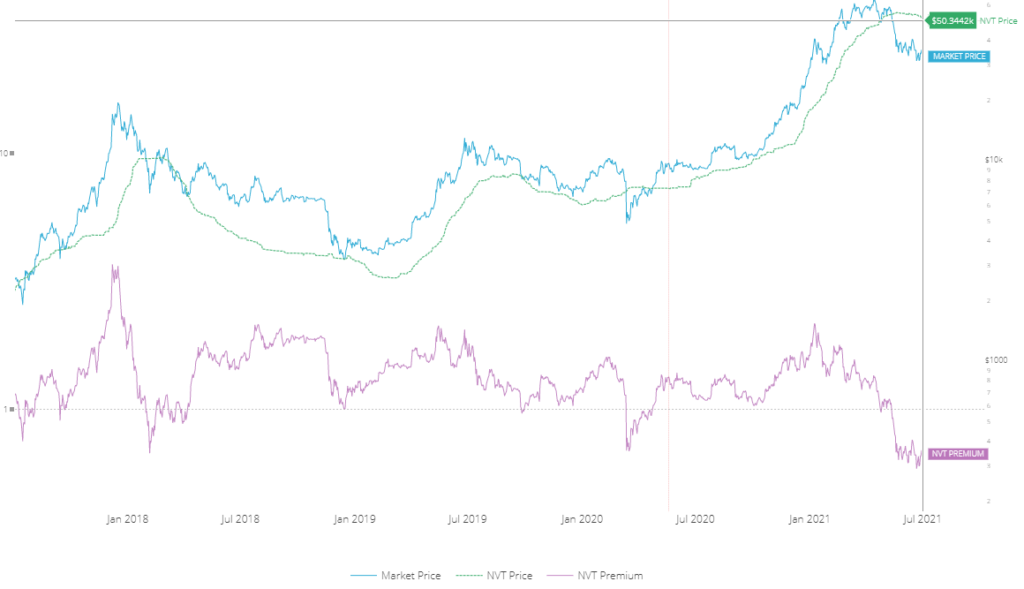Select Jul 2018 on the time axis
The image size is (1024, 589).
[240, 519]
